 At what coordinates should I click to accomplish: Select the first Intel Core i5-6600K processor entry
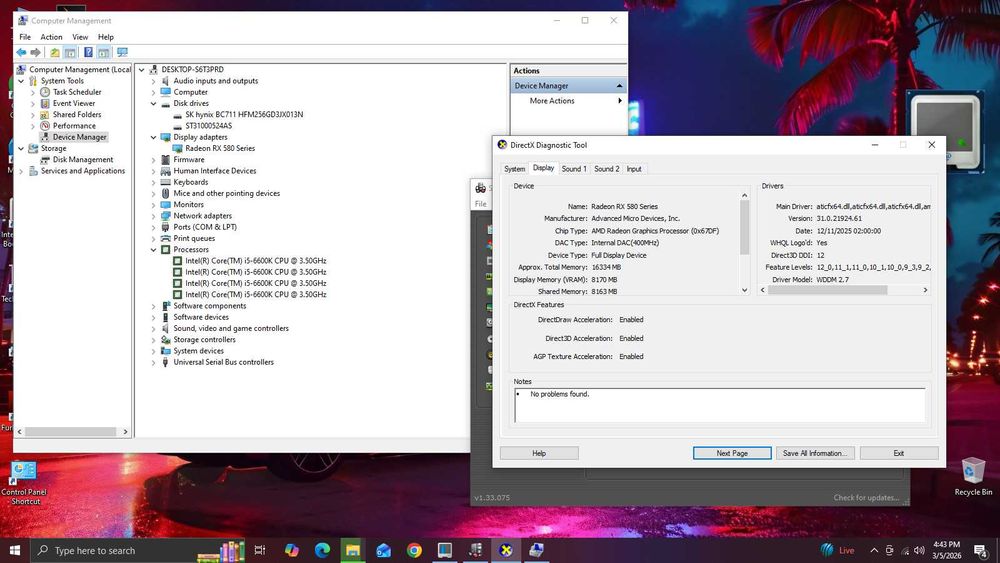256,261
